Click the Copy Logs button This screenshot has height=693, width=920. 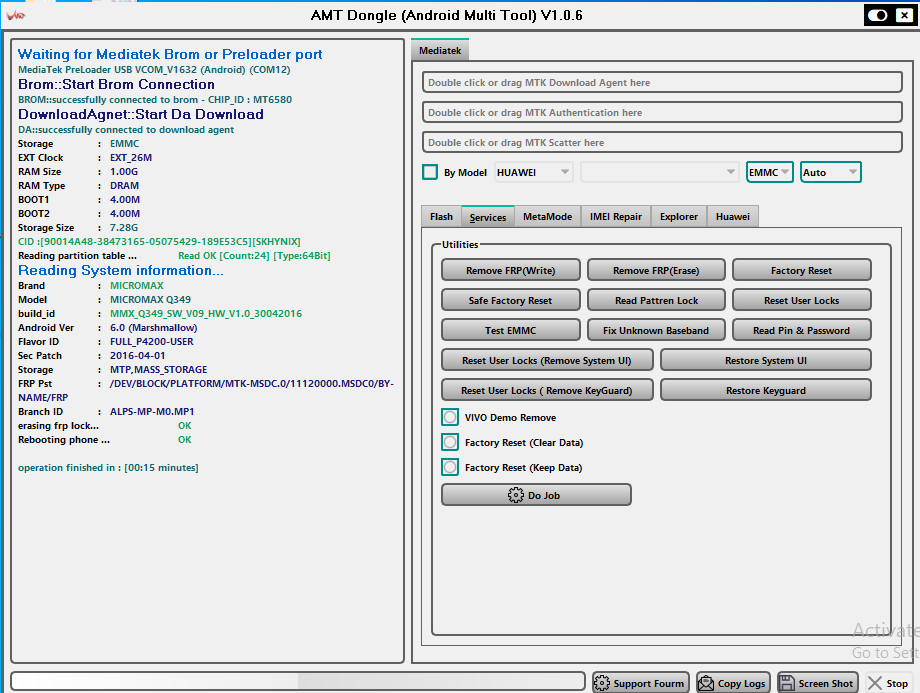pos(733,683)
